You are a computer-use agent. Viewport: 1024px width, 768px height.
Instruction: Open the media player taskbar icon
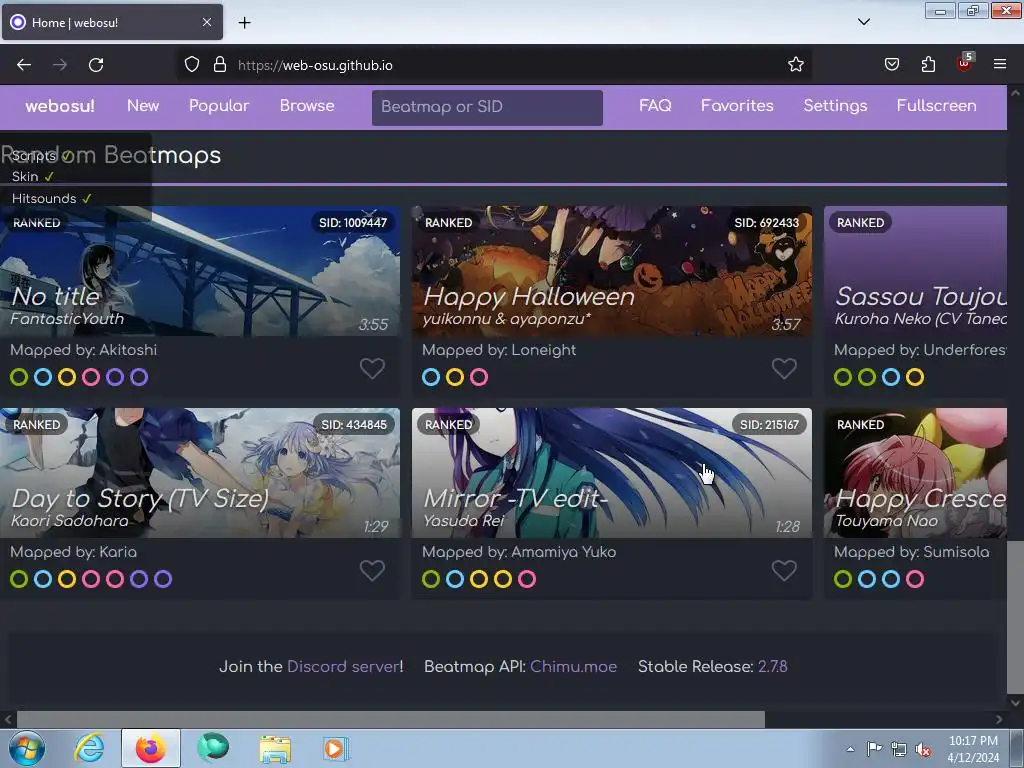pyautogui.click(x=336, y=748)
